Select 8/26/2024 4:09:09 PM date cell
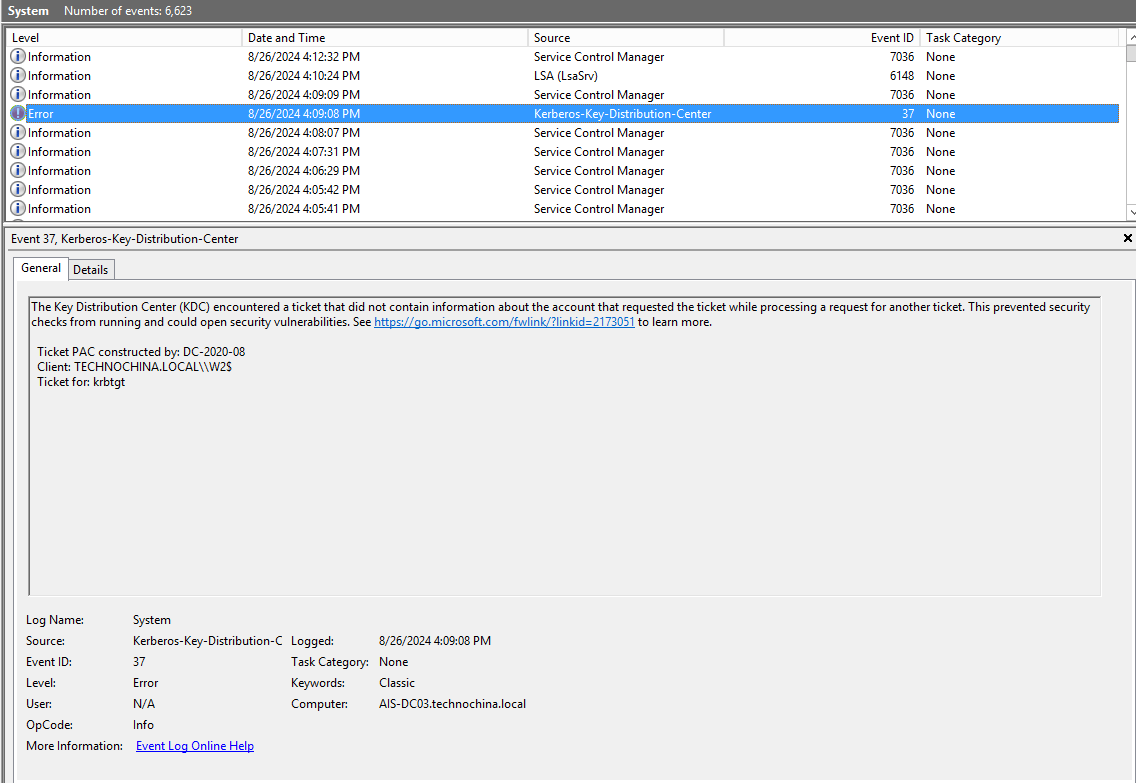Screen dimensions: 1136x783 coord(304,94)
